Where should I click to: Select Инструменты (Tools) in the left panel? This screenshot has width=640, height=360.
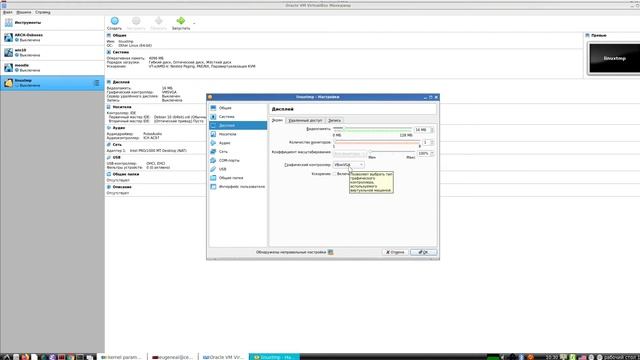pos(52,23)
